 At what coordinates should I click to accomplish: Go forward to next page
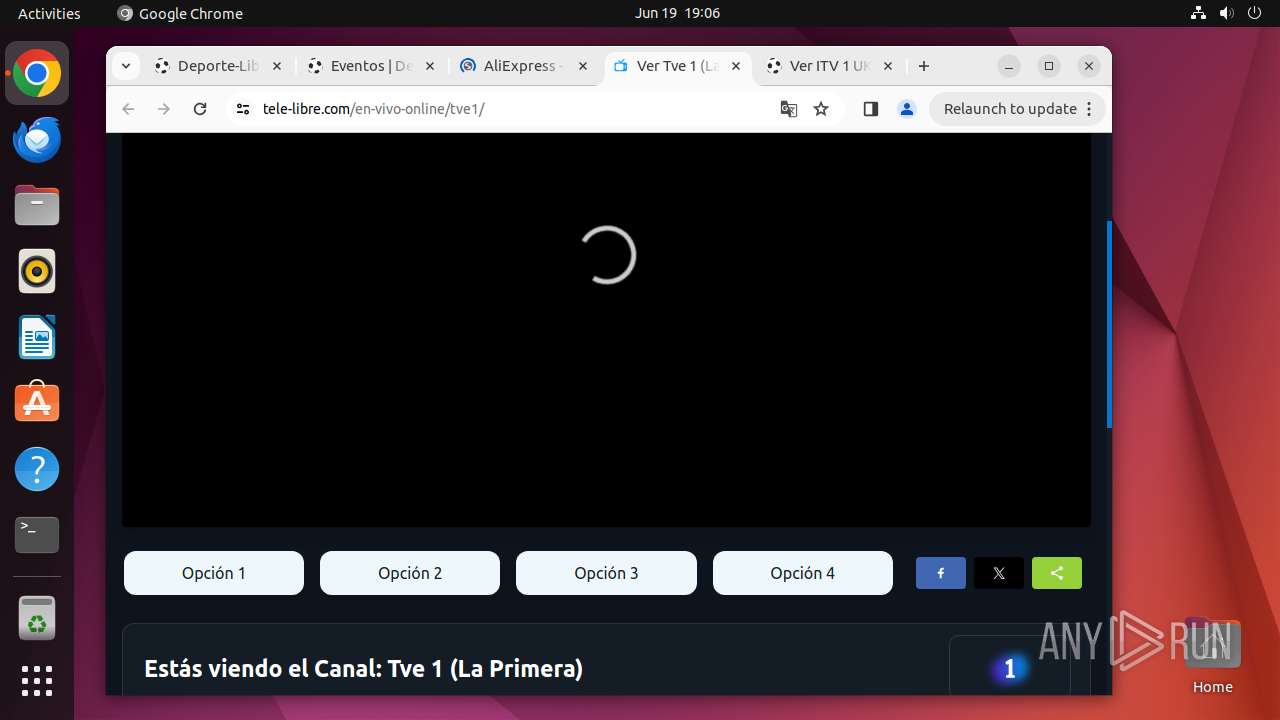[x=164, y=109]
